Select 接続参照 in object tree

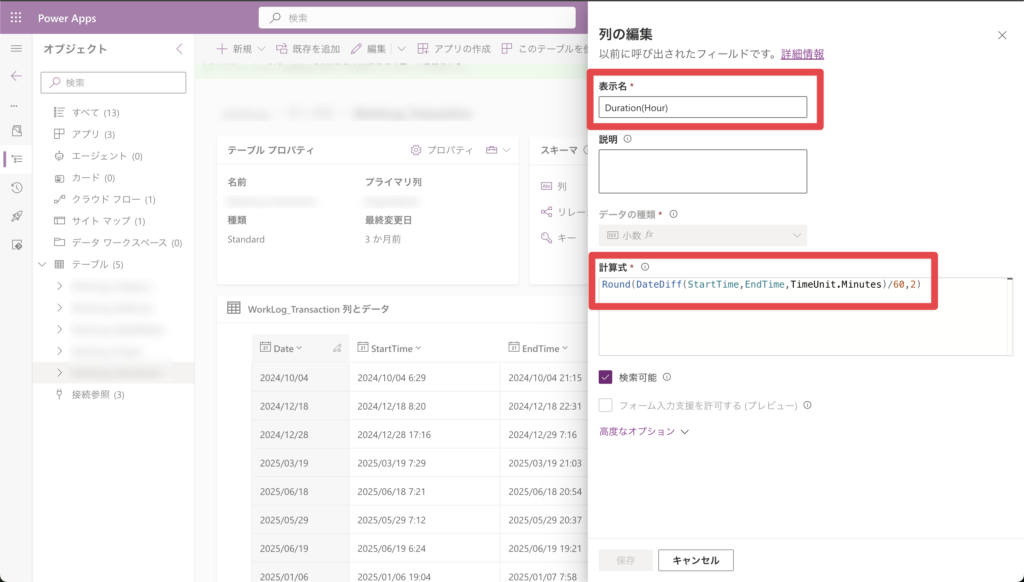tap(97, 394)
